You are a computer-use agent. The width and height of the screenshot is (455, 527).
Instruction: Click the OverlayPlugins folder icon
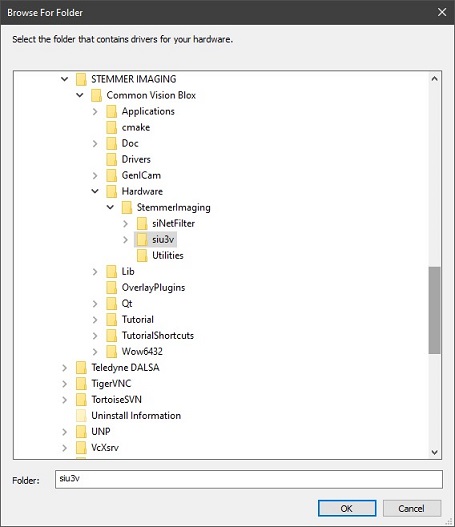point(111,287)
